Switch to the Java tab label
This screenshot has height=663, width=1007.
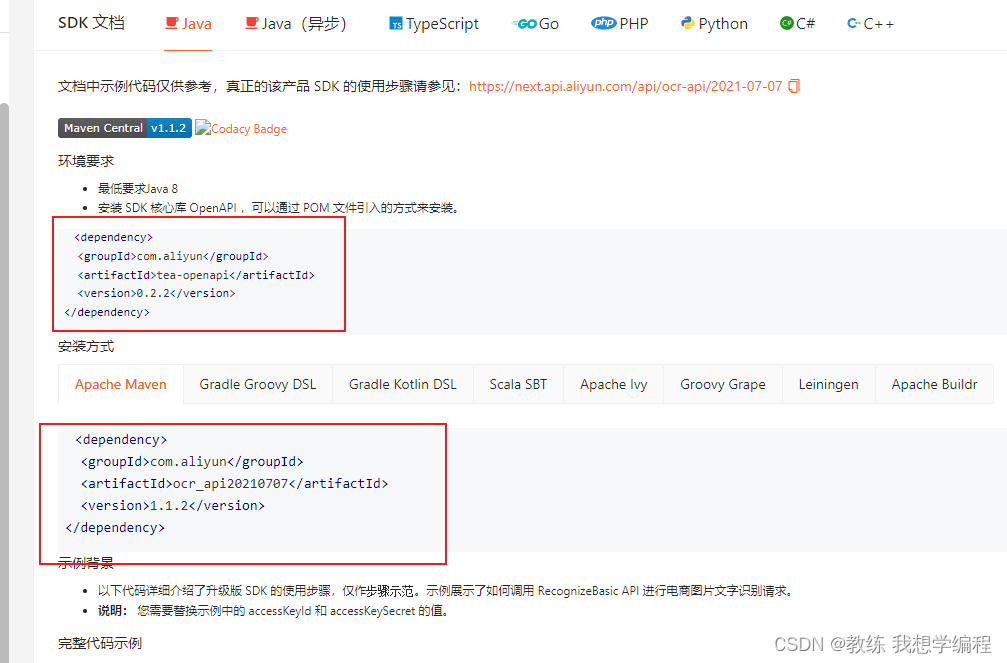tap(197, 24)
